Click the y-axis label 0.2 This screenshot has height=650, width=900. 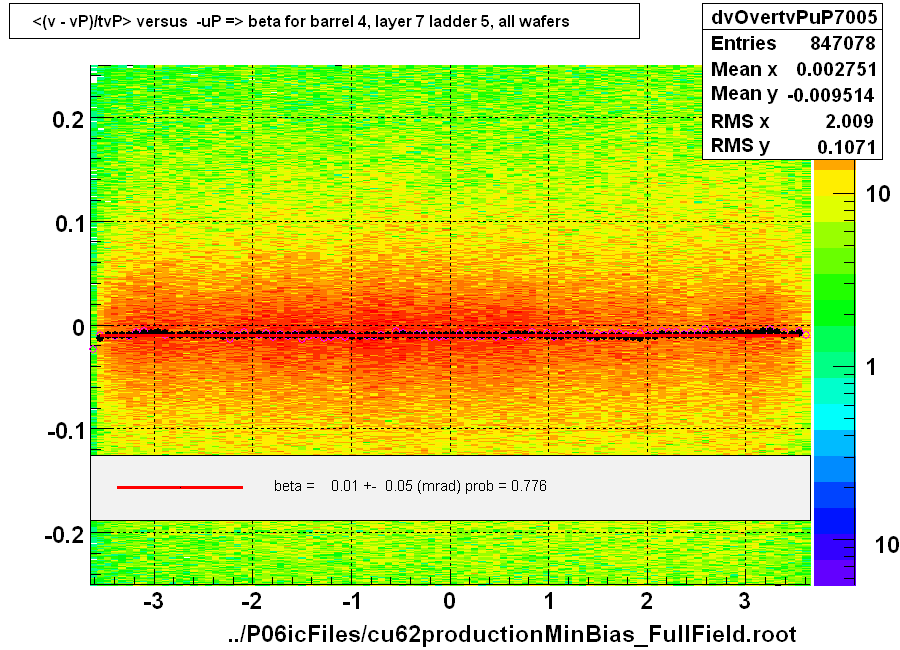pos(68,120)
